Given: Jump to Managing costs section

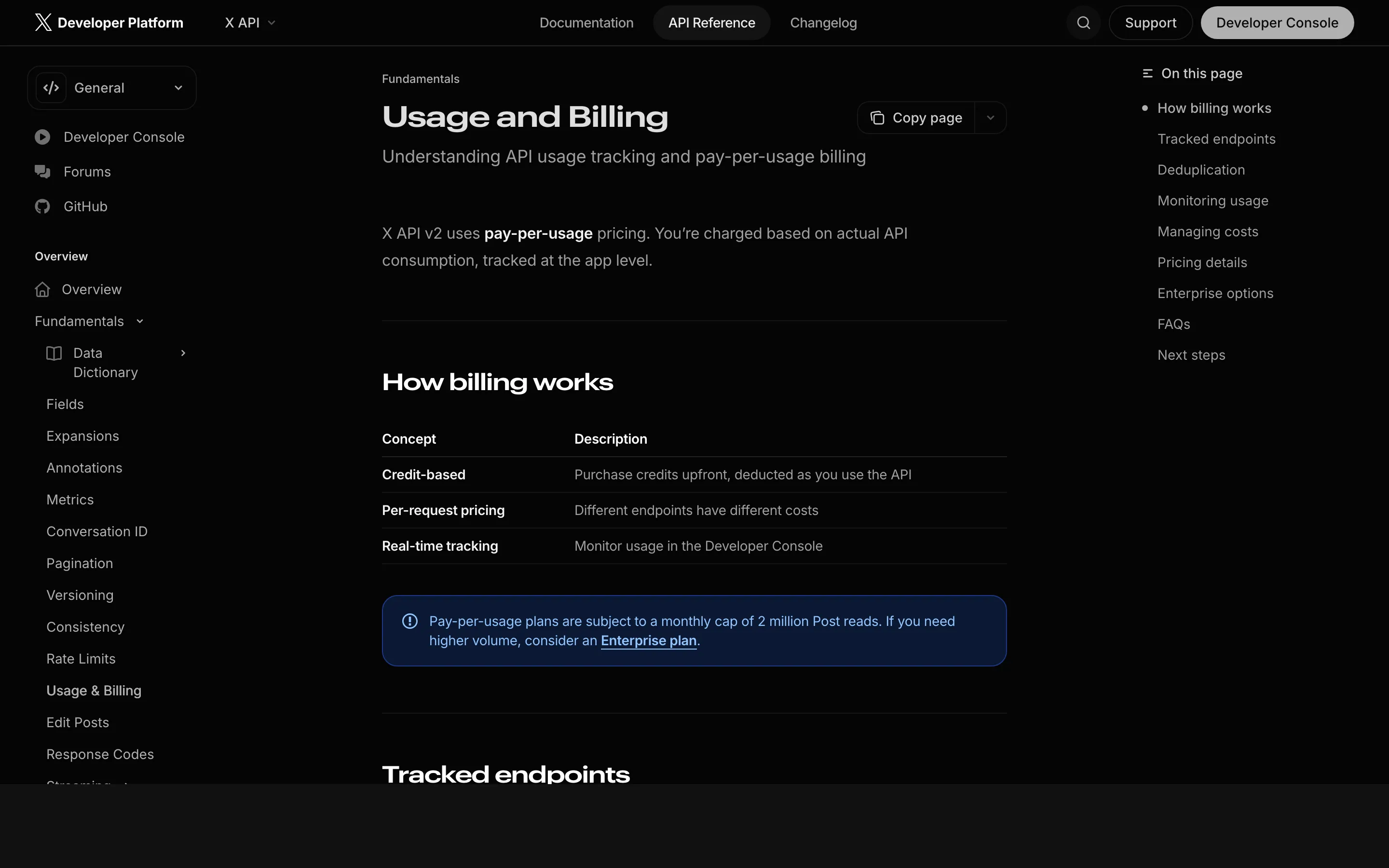Looking at the screenshot, I should point(1208,231).
